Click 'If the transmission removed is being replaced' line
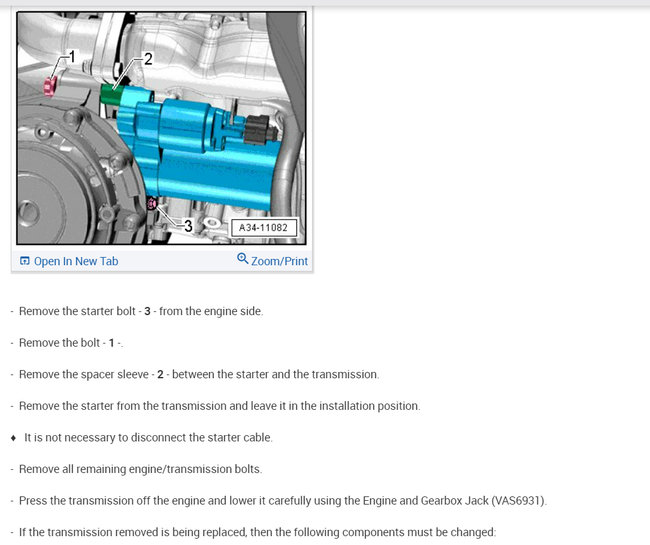 click(x=257, y=532)
